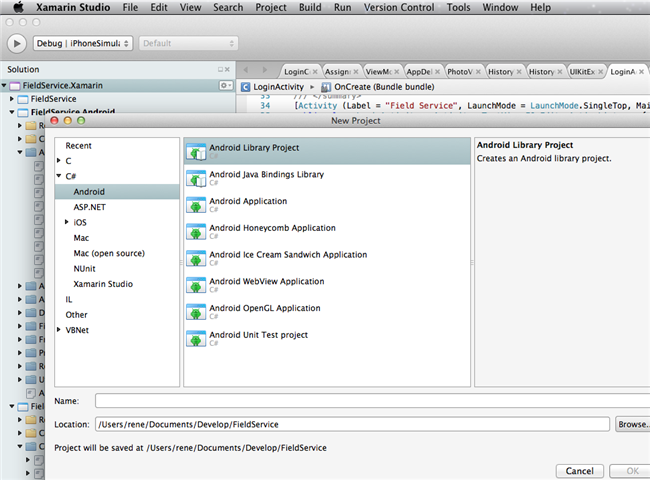Expand the iOS category

click(x=66, y=222)
